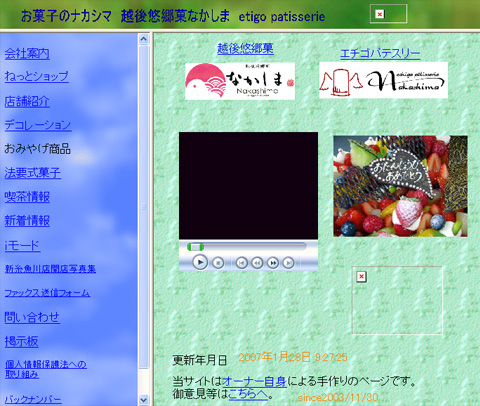Play the embedded video
The width and height of the screenshot is (480, 406).
pyautogui.click(x=200, y=262)
